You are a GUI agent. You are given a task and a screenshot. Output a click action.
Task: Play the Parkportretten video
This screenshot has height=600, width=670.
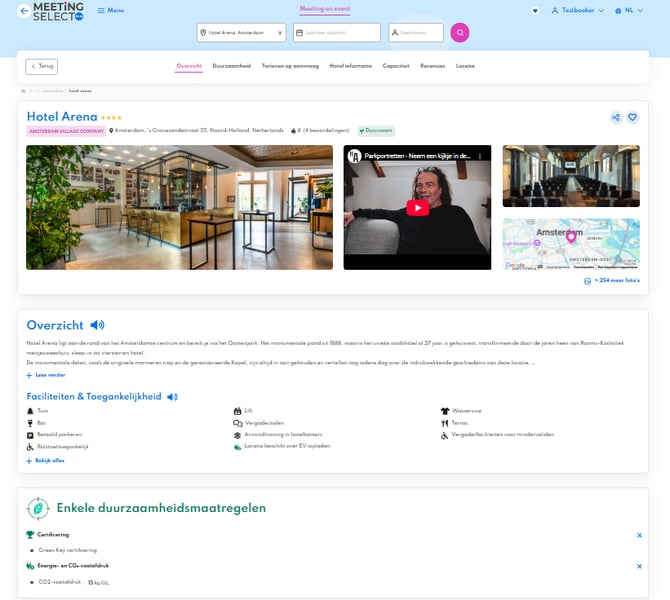[417, 208]
